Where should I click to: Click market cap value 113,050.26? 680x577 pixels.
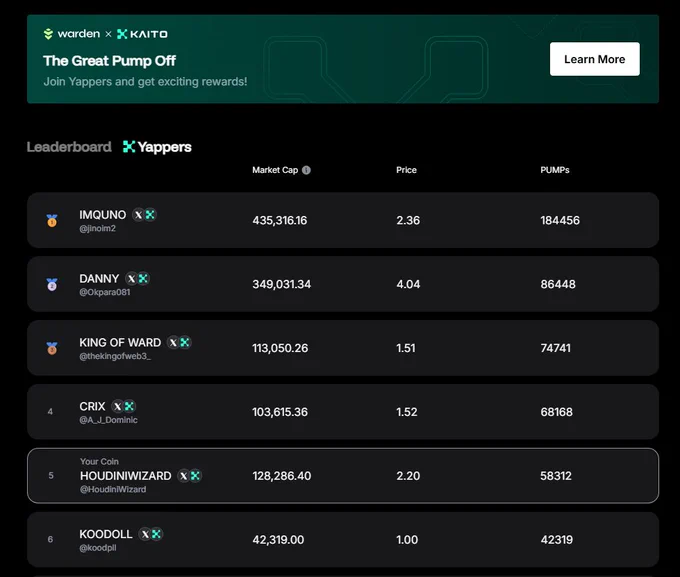(280, 348)
